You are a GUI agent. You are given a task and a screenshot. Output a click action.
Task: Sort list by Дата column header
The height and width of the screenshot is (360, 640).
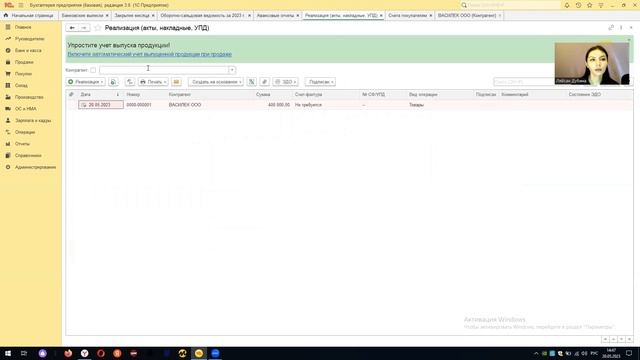tap(100, 94)
